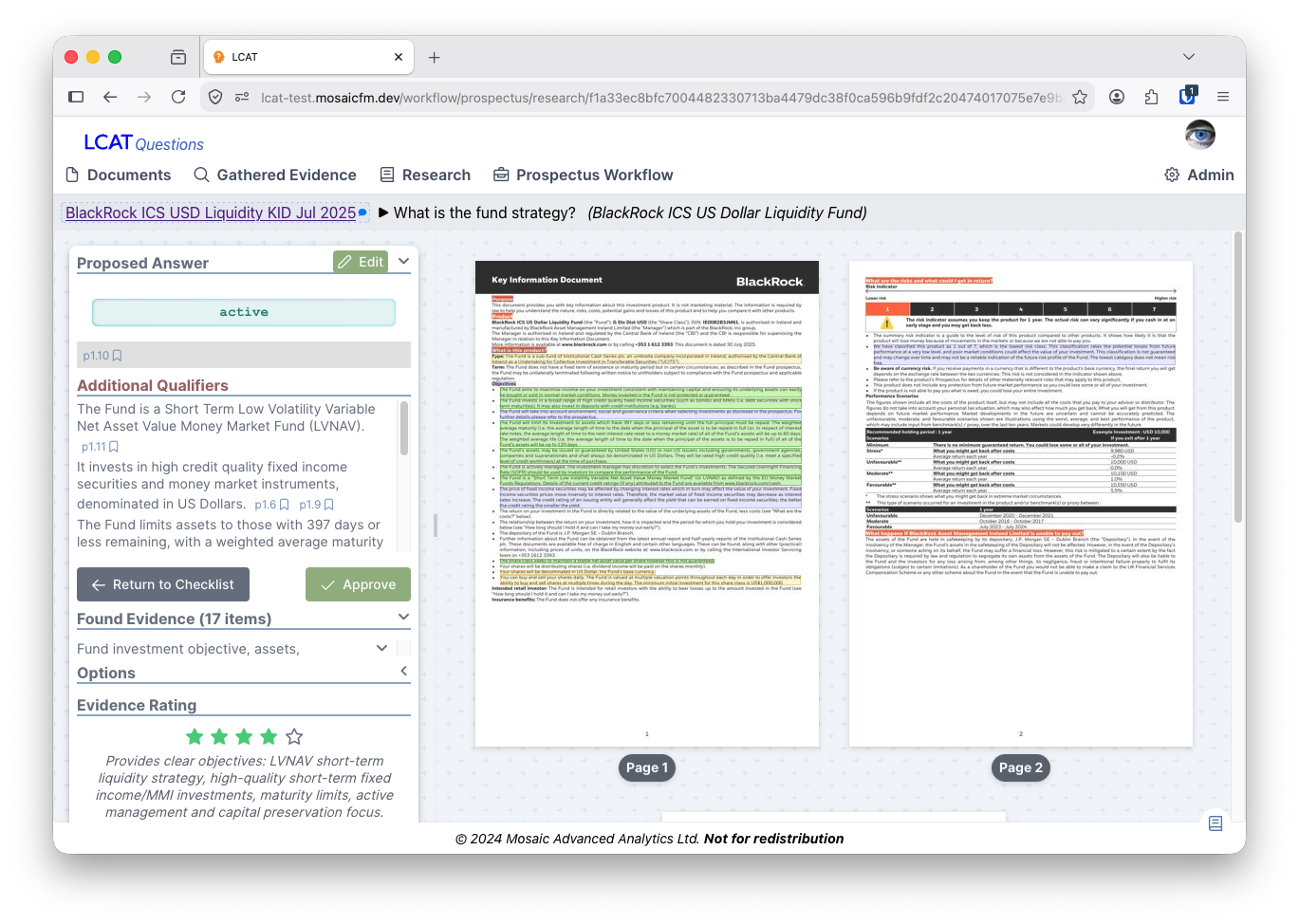
Task: Go back with the browser back arrow
Action: point(110,97)
